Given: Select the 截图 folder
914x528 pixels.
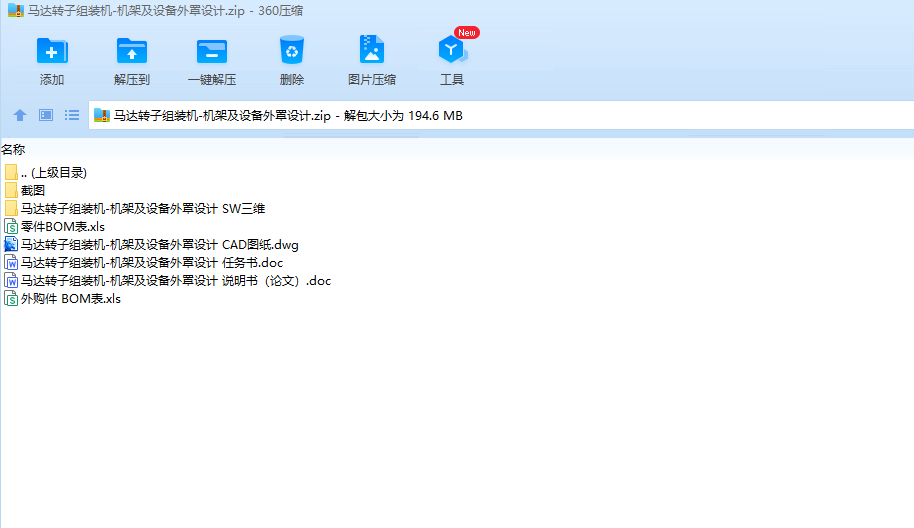Looking at the screenshot, I should click(24, 191).
